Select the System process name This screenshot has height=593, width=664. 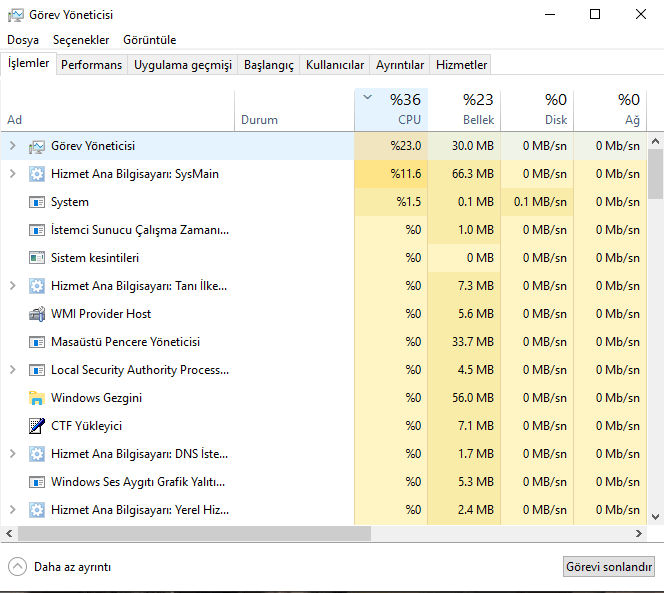[x=70, y=202]
